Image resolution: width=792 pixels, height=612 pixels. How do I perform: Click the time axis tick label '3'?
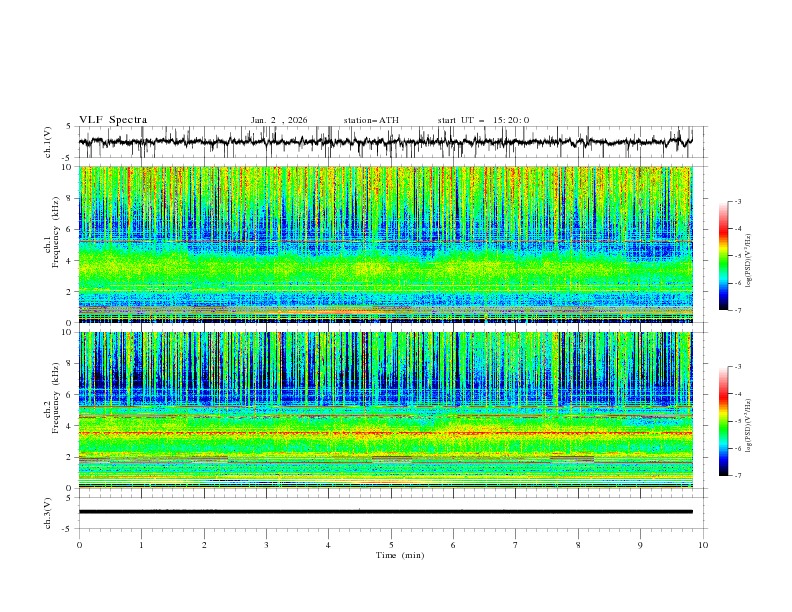(266, 545)
